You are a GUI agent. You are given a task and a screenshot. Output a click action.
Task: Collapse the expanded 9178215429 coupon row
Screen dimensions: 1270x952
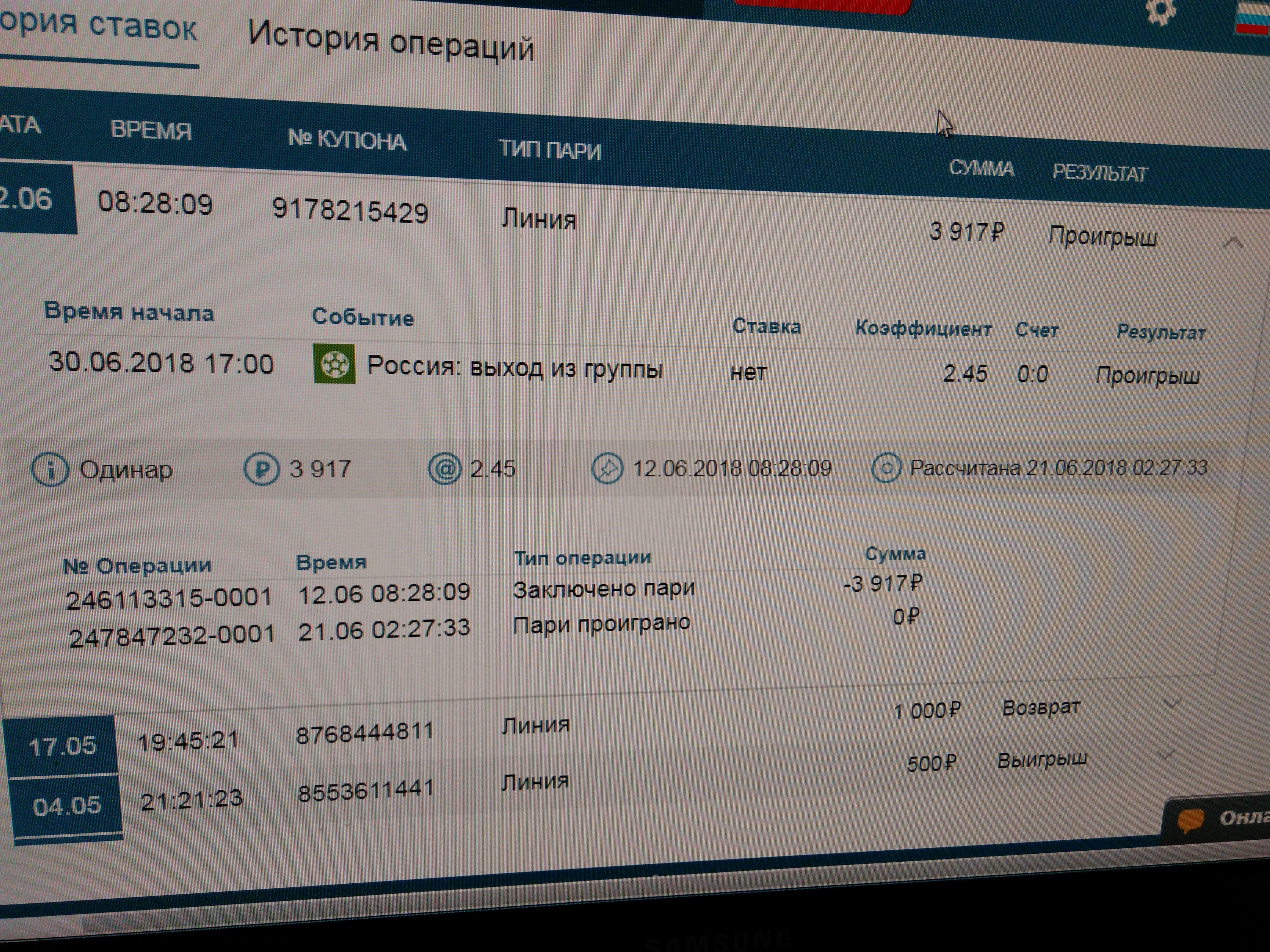coord(1233,243)
